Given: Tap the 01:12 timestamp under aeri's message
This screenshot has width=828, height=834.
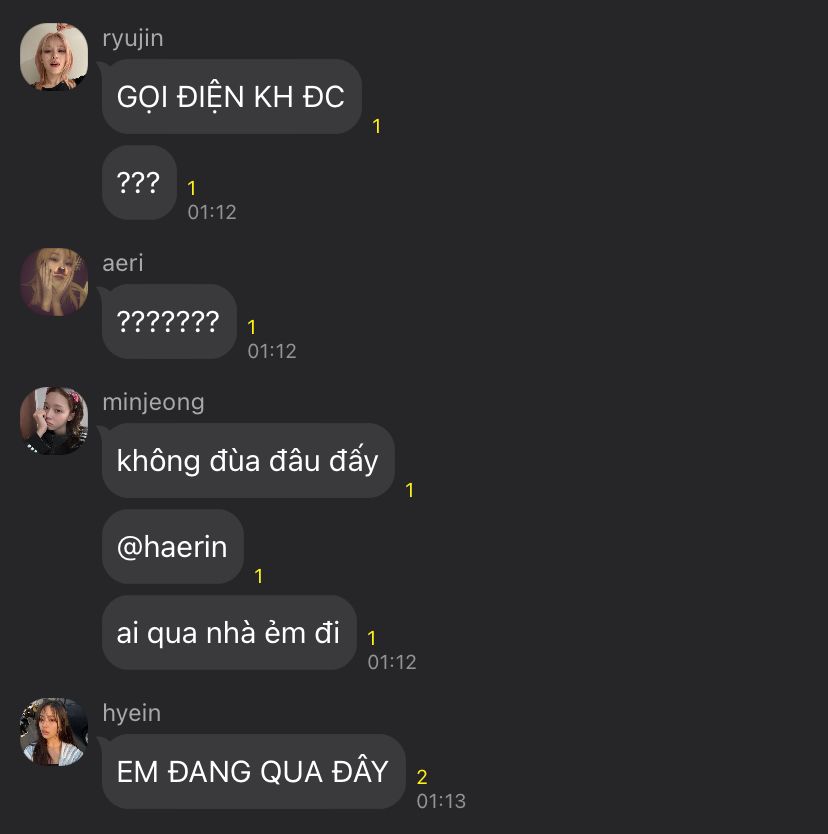Looking at the screenshot, I should (272, 351).
